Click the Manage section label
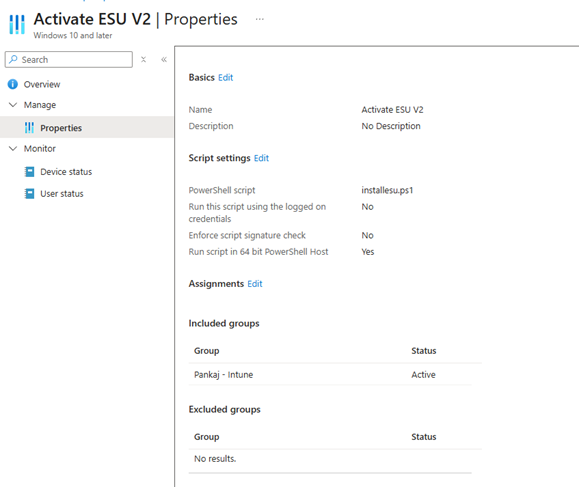 coord(40,105)
